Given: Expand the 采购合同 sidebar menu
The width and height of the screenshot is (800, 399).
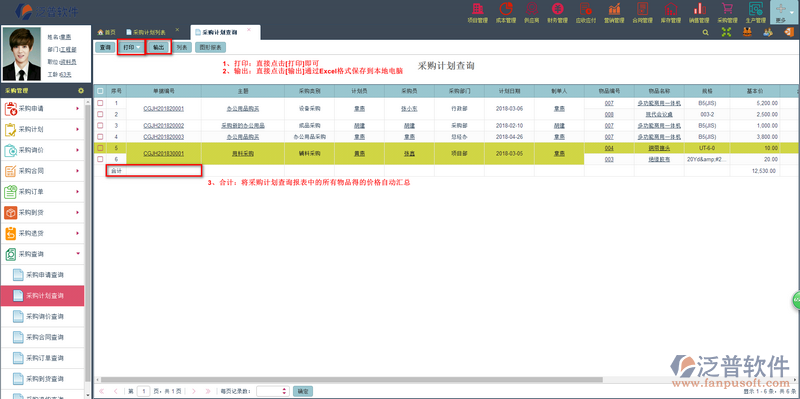Looking at the screenshot, I should click(43, 171).
